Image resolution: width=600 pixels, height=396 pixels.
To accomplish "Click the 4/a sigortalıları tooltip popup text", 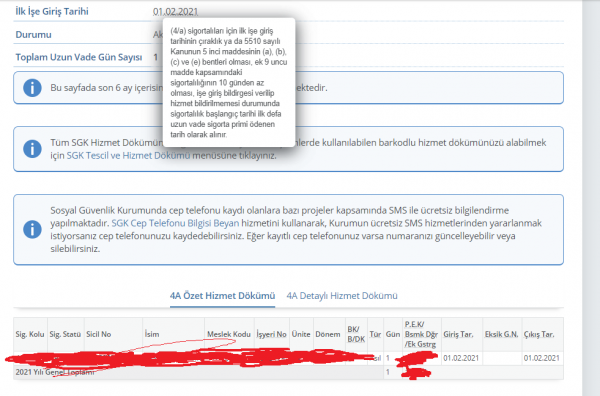I will point(229,83).
